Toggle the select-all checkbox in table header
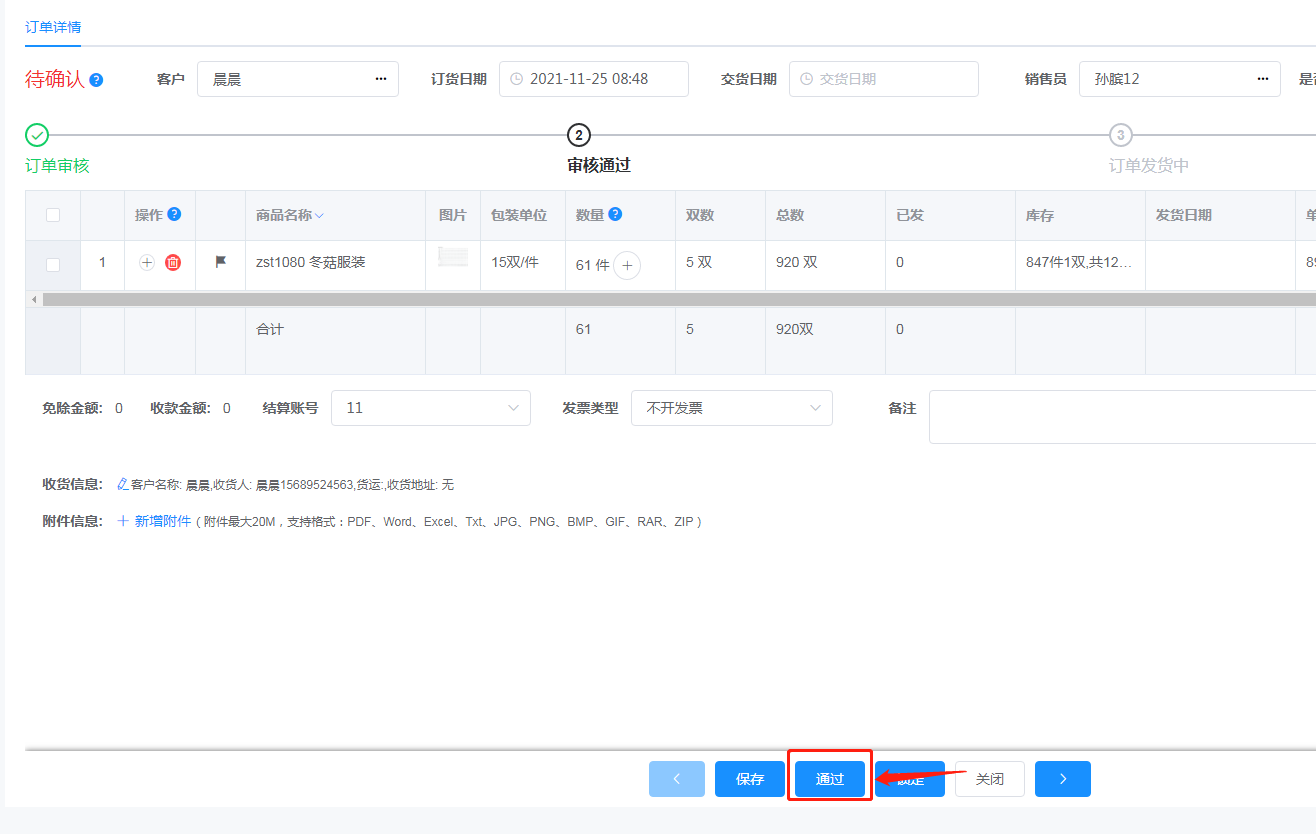The height and width of the screenshot is (834, 1316). (53, 215)
